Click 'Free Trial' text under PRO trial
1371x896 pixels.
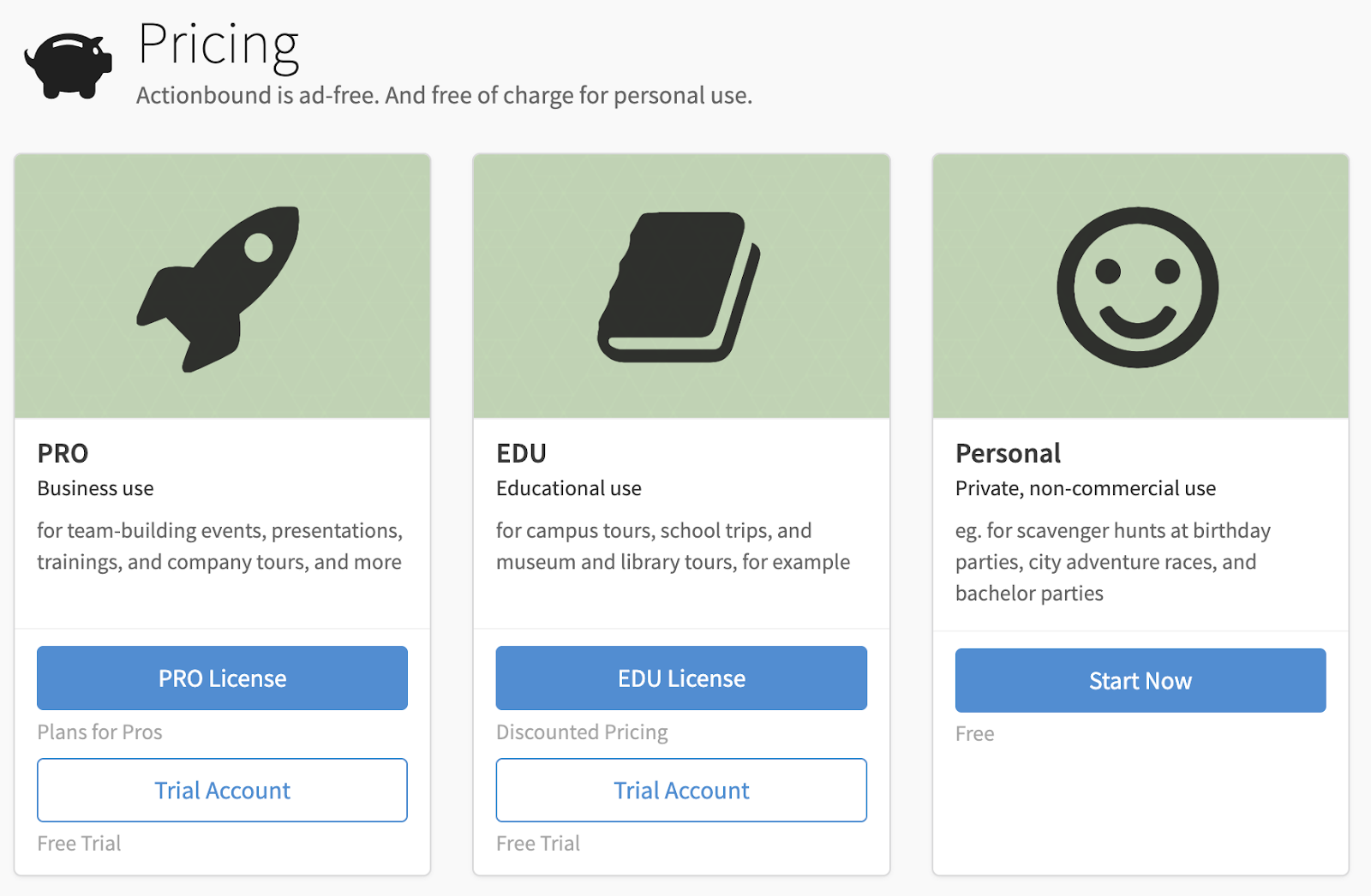pos(79,844)
